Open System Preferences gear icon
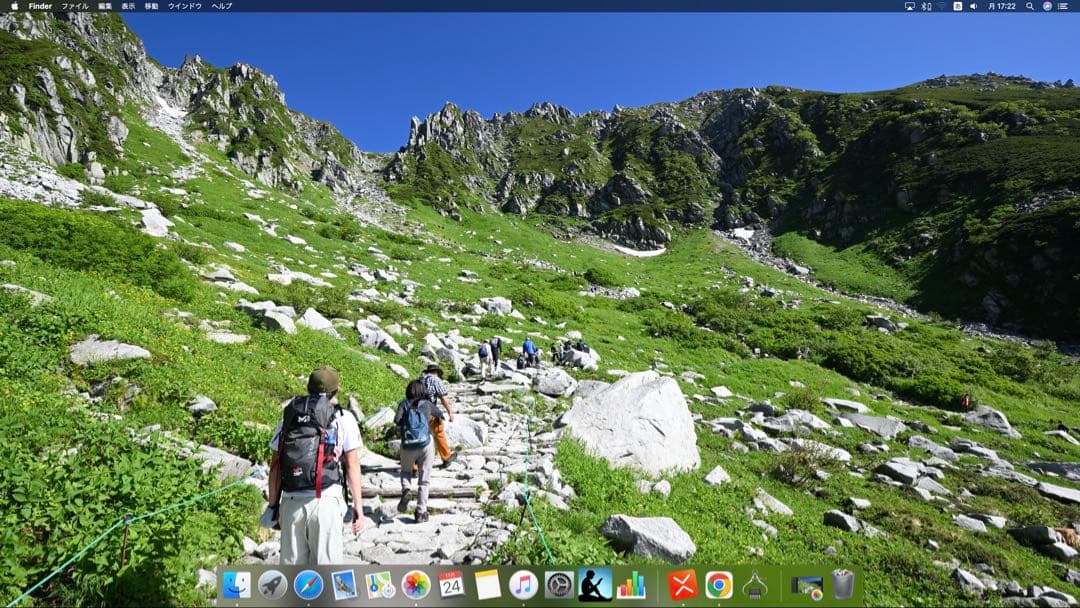Viewport: 1080px width, 608px height. click(559, 585)
